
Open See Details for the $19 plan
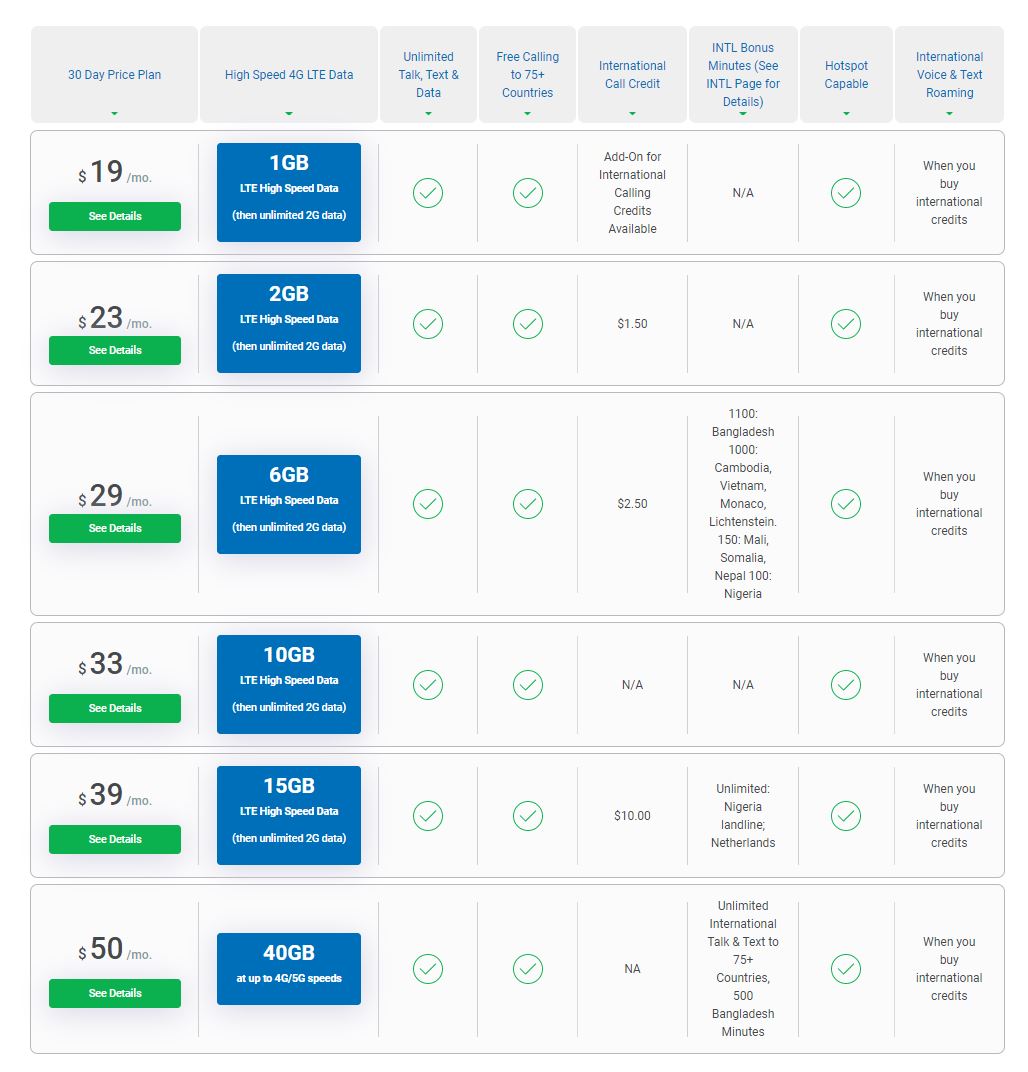point(115,216)
